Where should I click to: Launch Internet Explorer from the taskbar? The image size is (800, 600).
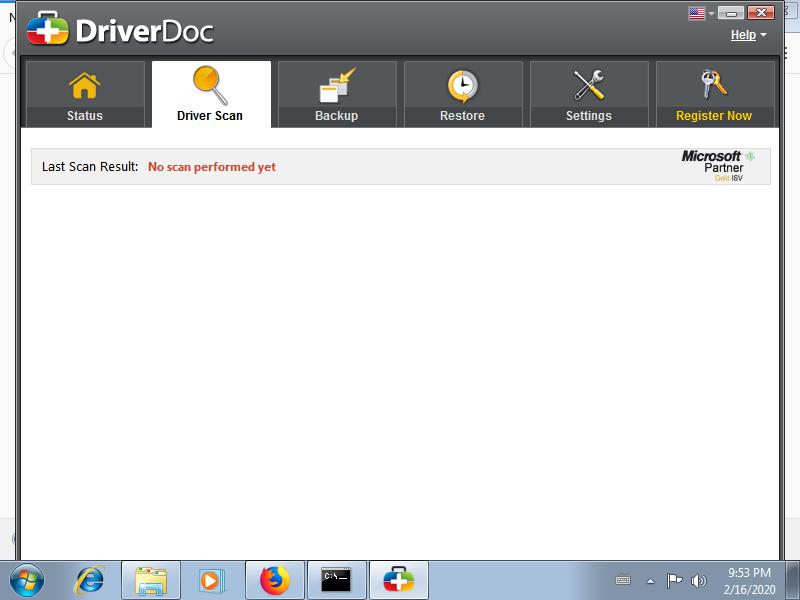(x=89, y=580)
